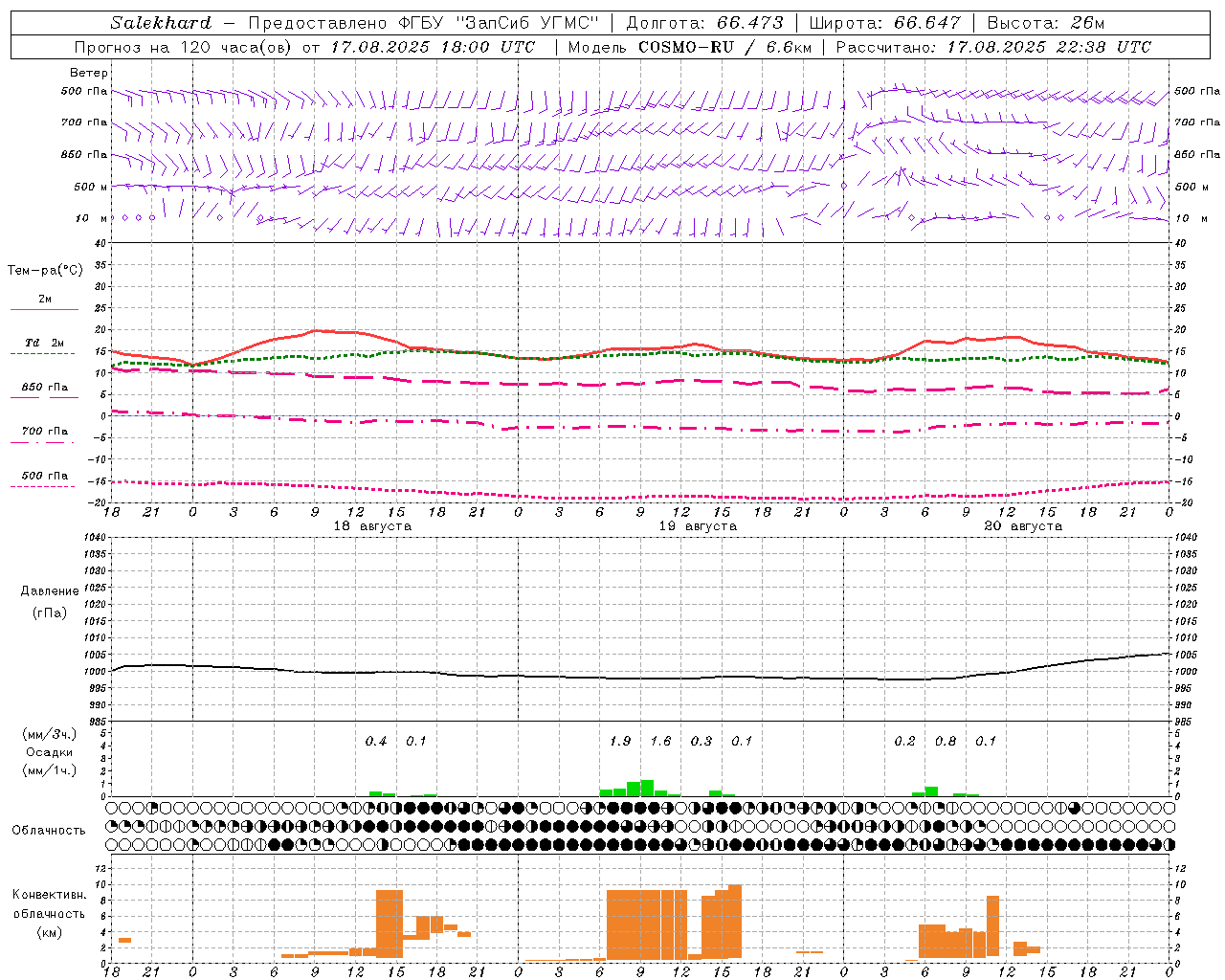The image size is (1225, 980).
Task: Click the "(гПа)" unit label under Давление
Action: click(x=50, y=612)
